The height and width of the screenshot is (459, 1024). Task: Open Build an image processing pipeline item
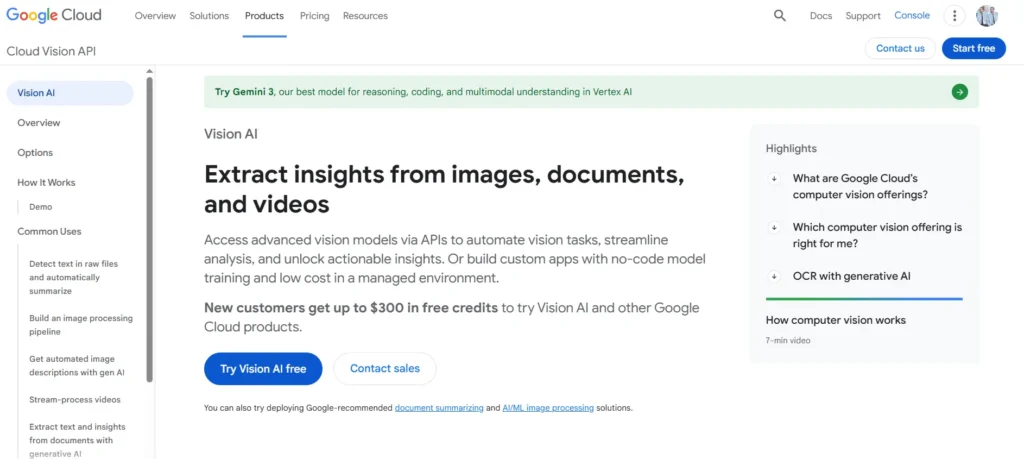[81, 325]
